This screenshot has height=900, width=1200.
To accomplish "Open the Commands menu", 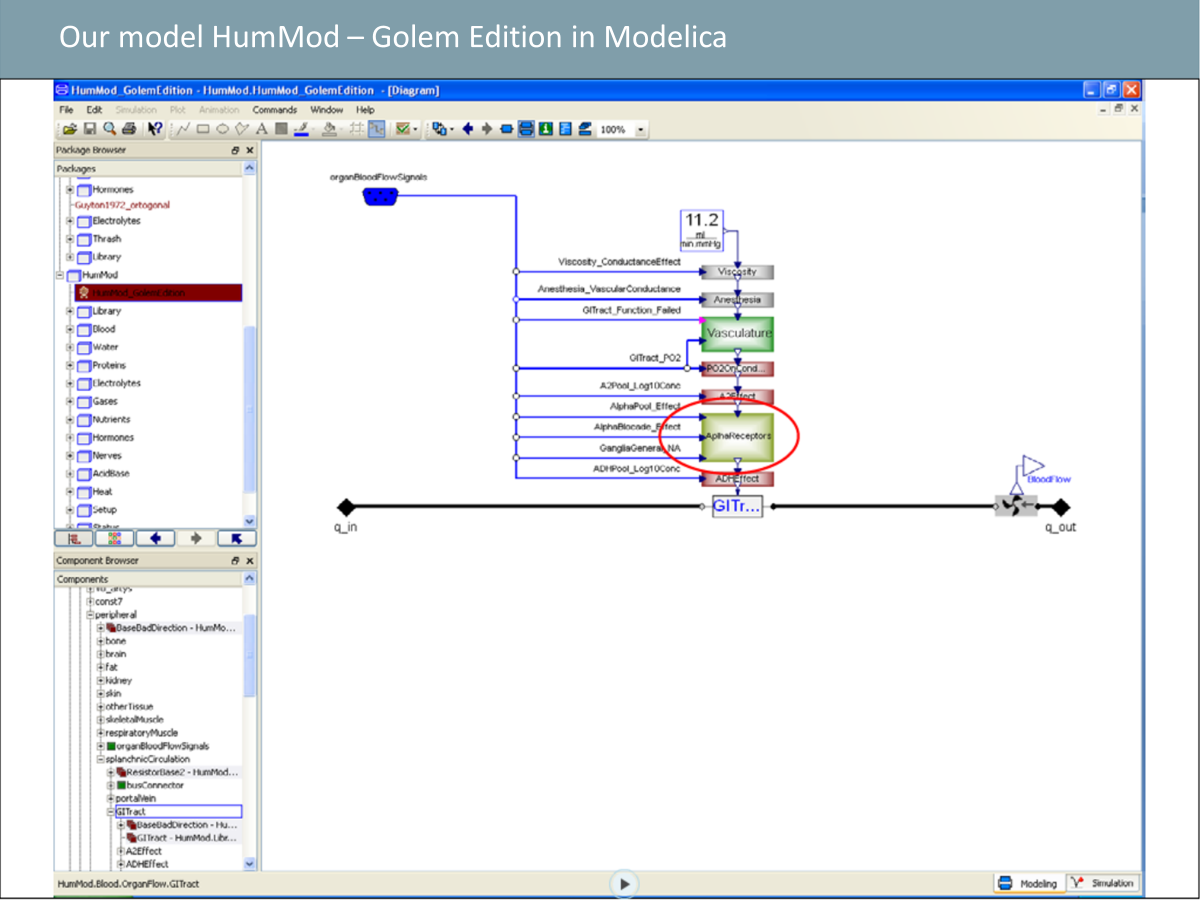I will [x=274, y=110].
